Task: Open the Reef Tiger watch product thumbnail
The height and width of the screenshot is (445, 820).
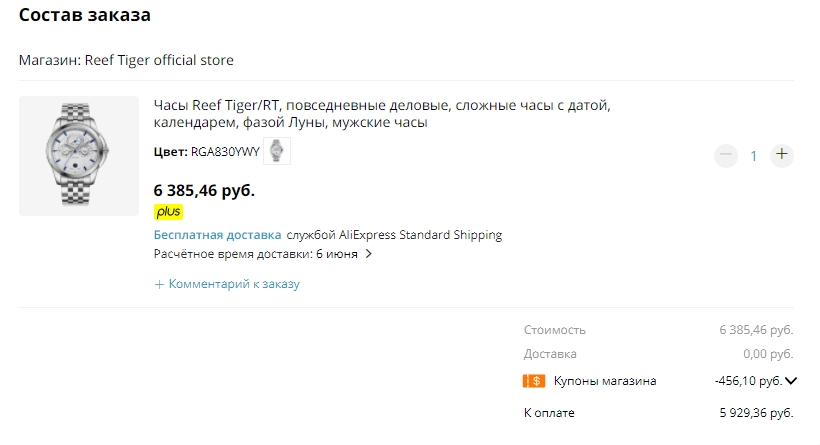Action: click(79, 156)
